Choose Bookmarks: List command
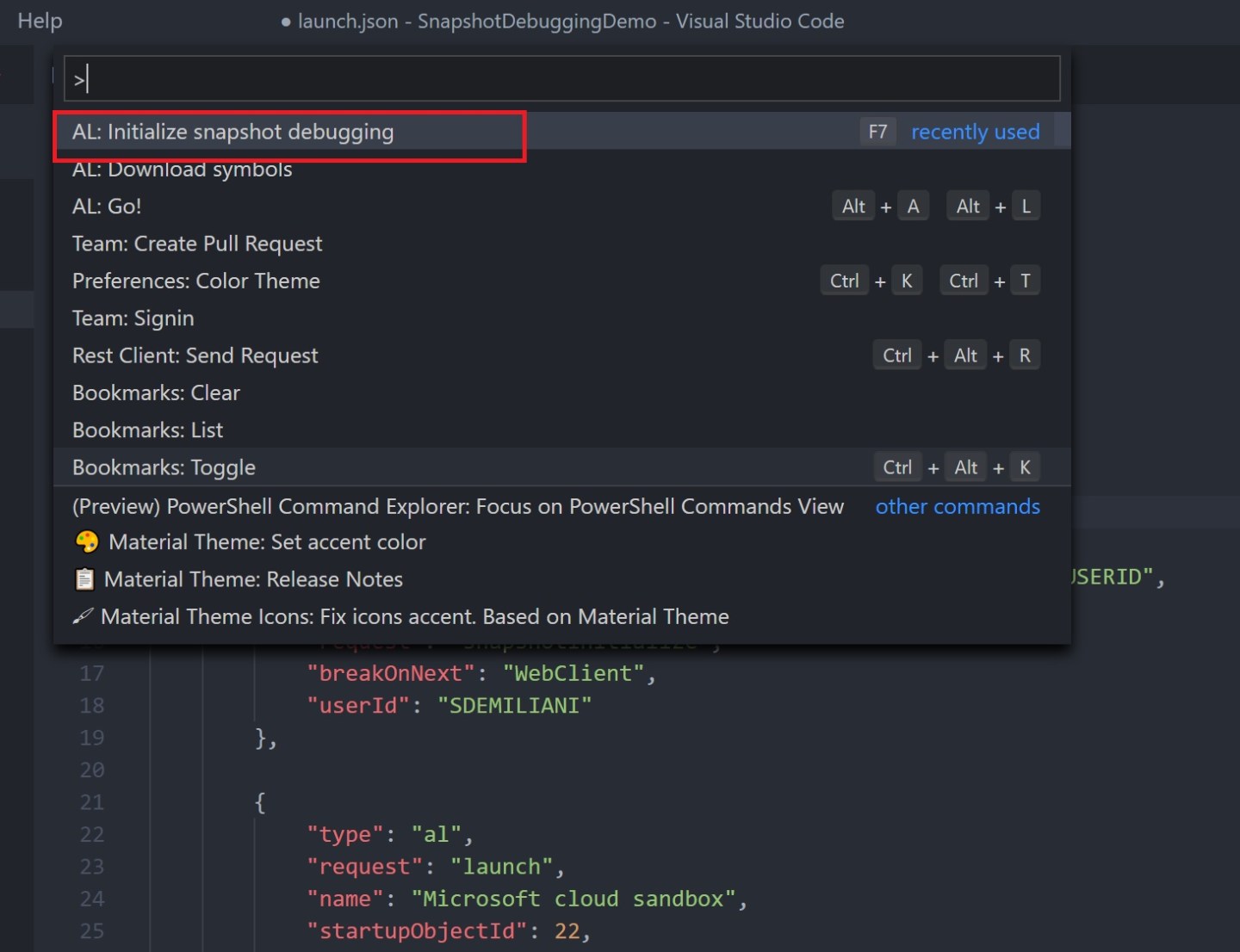The image size is (1240, 952). [562, 430]
